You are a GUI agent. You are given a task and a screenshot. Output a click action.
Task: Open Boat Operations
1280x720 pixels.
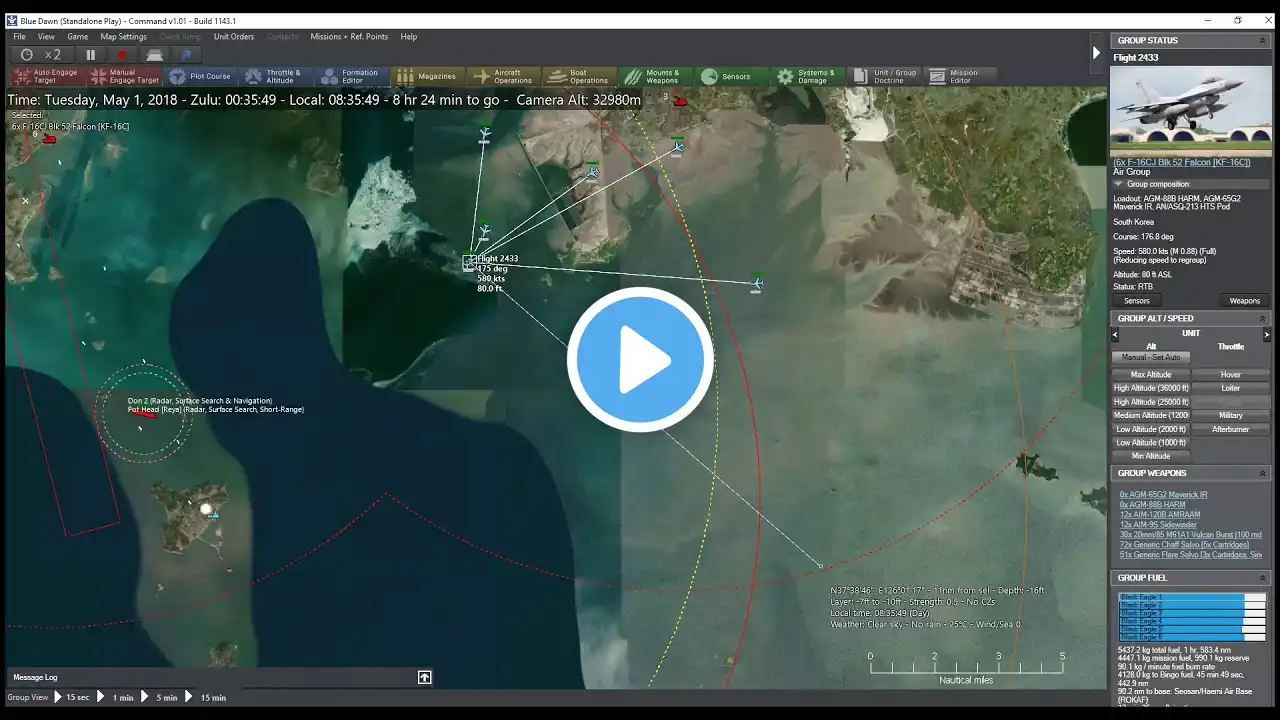[x=579, y=76]
